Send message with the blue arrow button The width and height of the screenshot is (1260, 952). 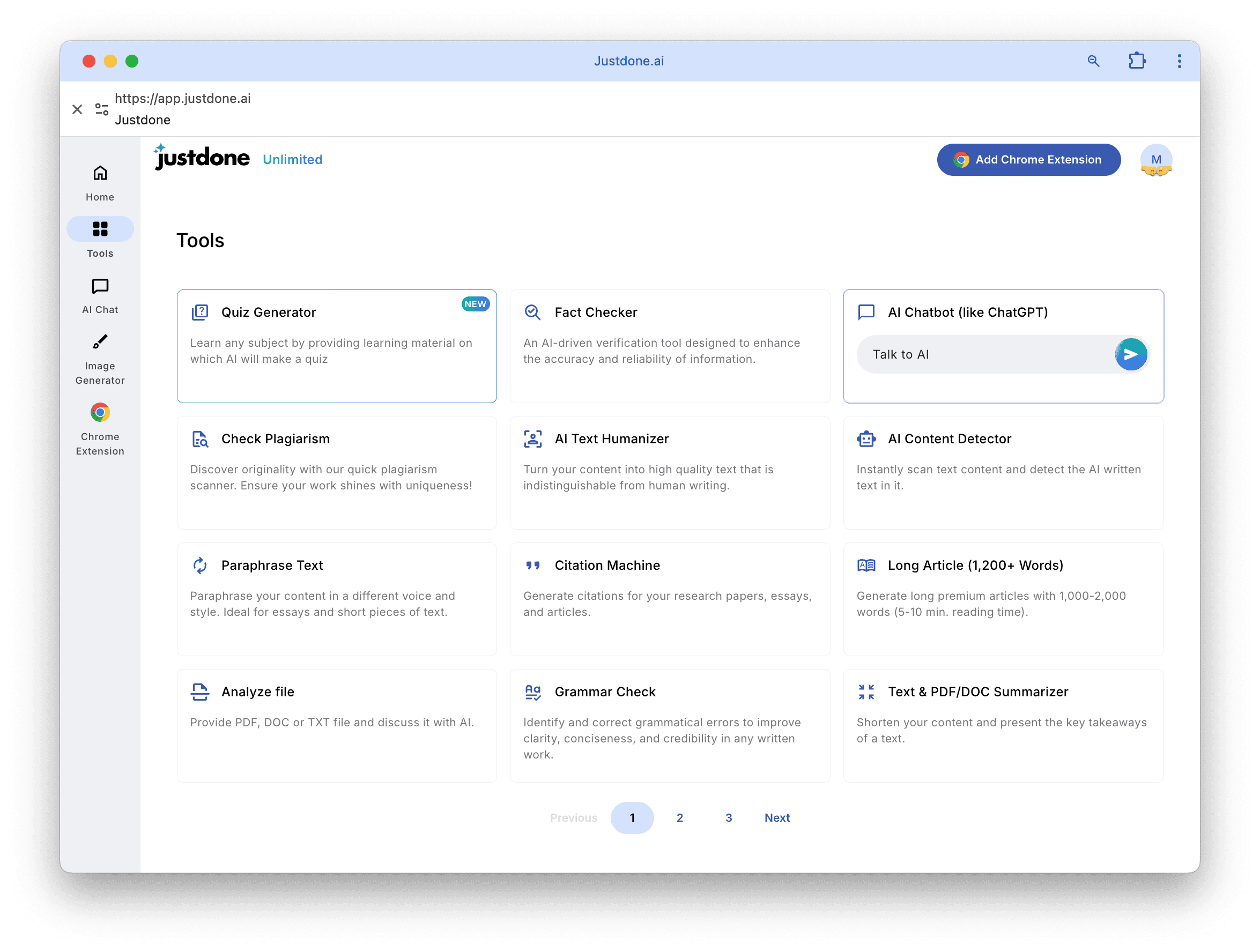click(1131, 354)
